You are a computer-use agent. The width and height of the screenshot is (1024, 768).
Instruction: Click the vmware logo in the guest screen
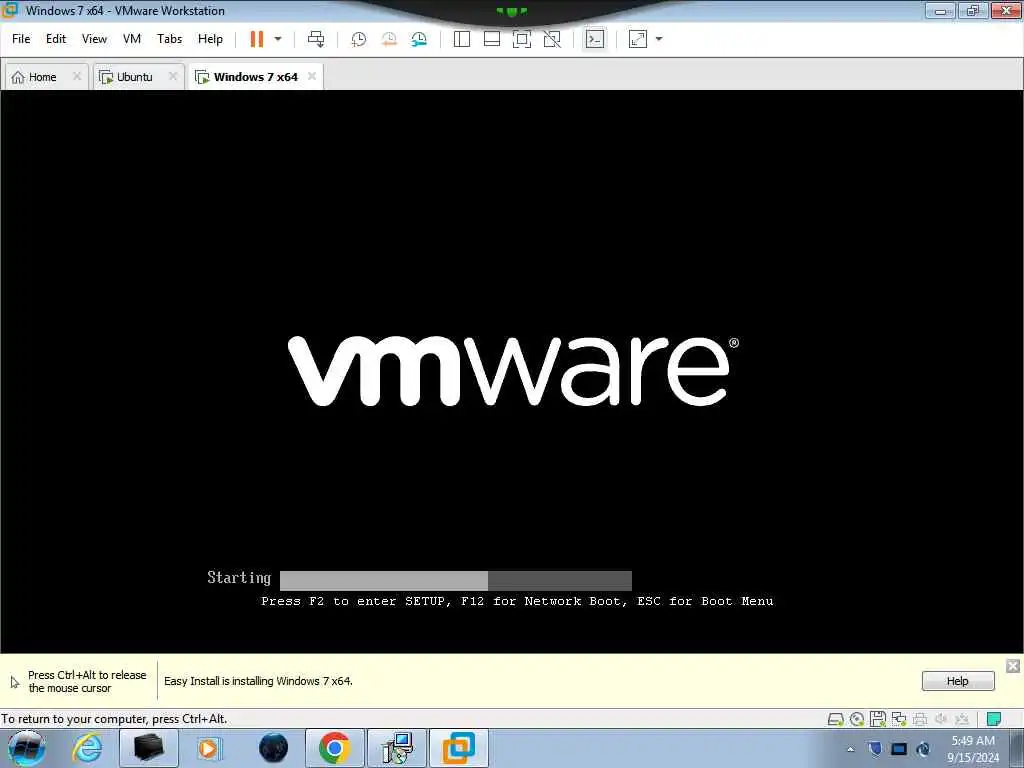pos(513,371)
